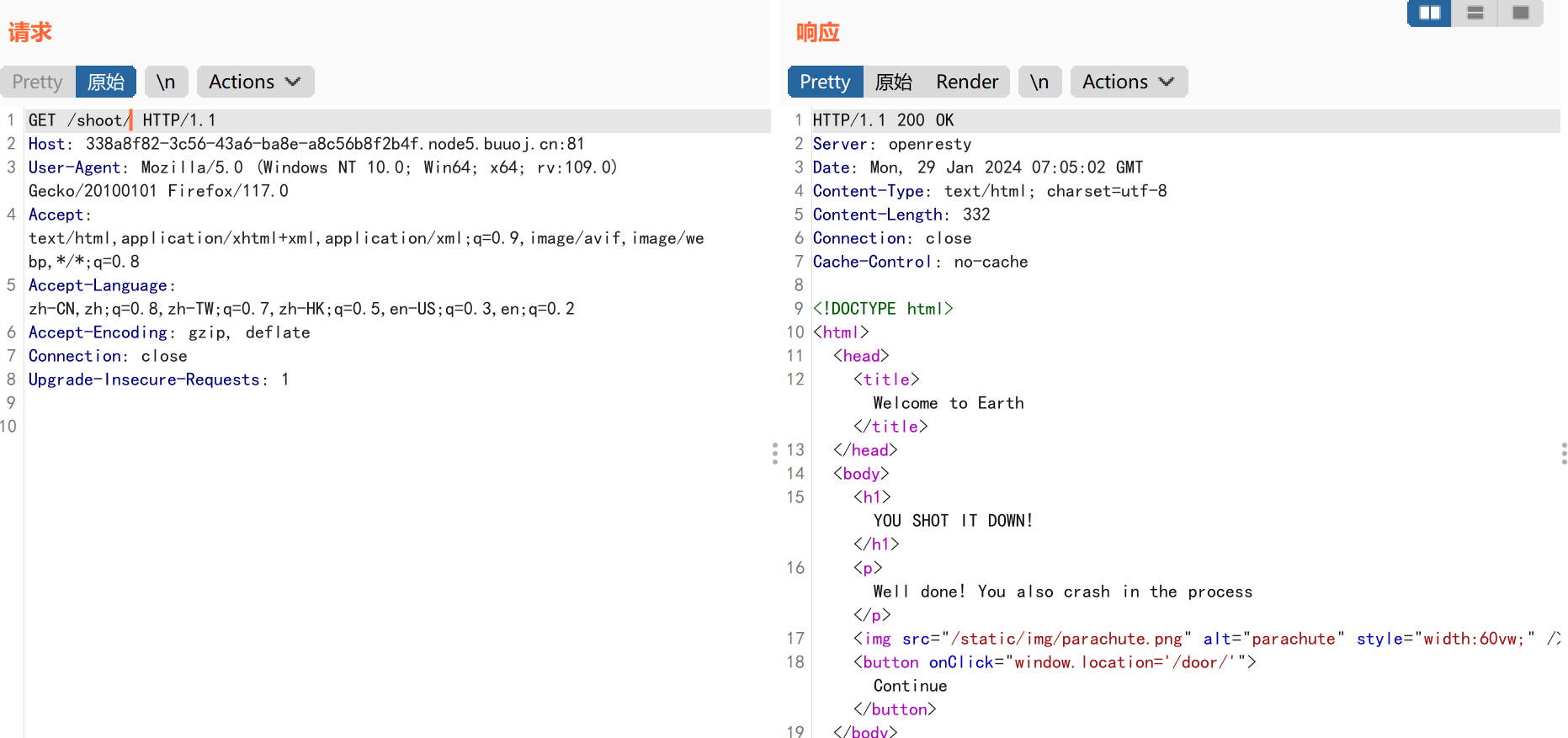The width and height of the screenshot is (1568, 738).
Task: Click 'Well done! You also crash' paragraph
Action: pos(1063,592)
